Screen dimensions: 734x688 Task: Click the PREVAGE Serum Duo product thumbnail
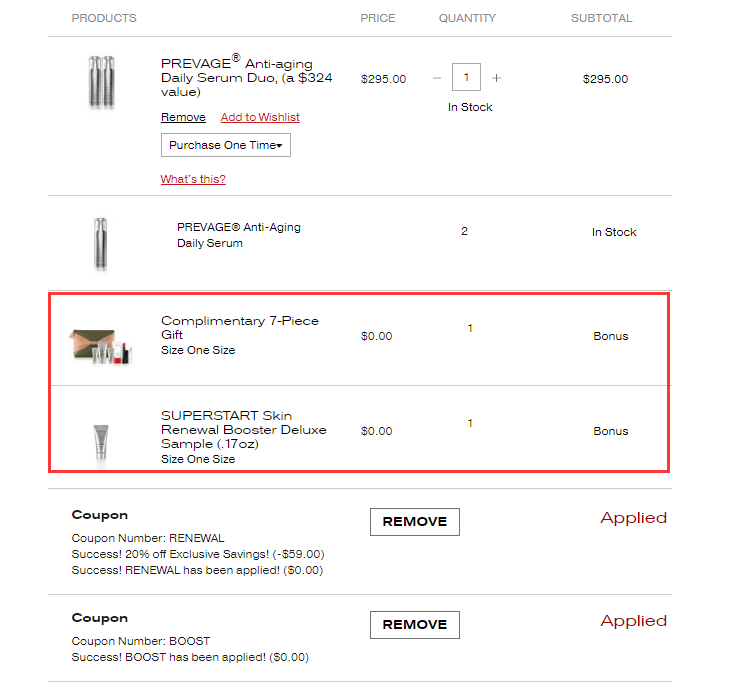(102, 82)
